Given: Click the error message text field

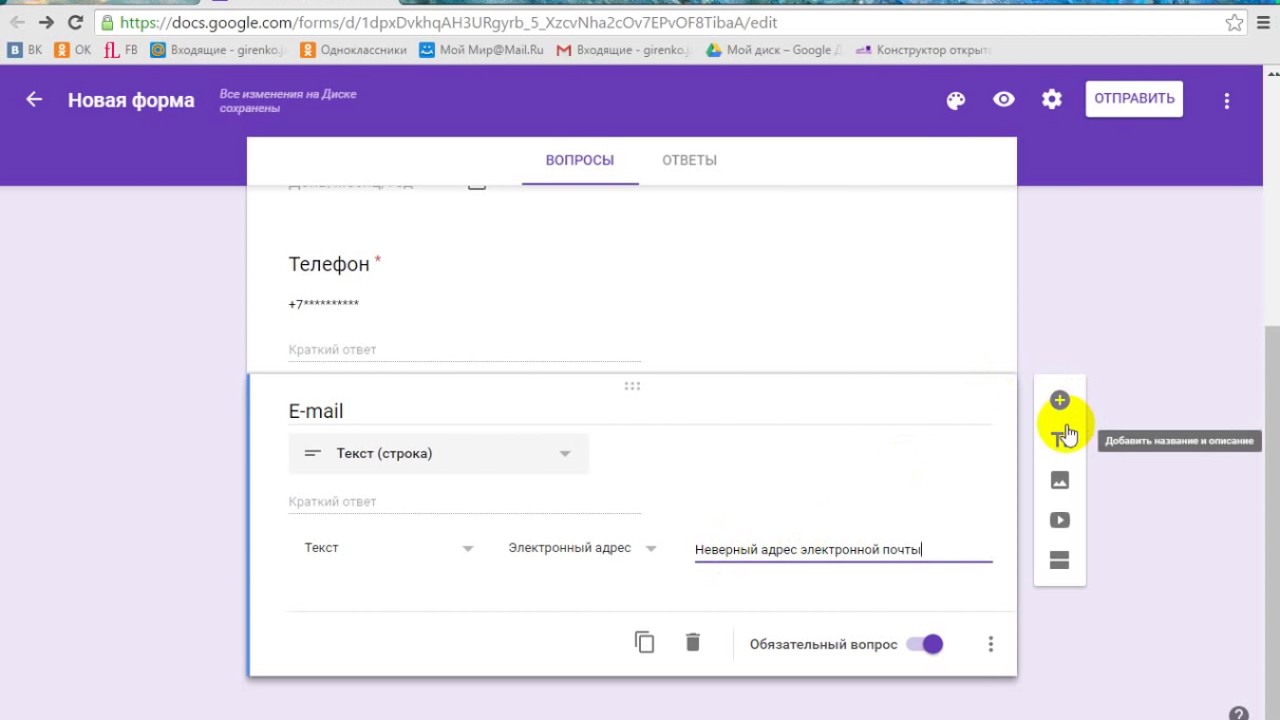Looking at the screenshot, I should point(843,549).
